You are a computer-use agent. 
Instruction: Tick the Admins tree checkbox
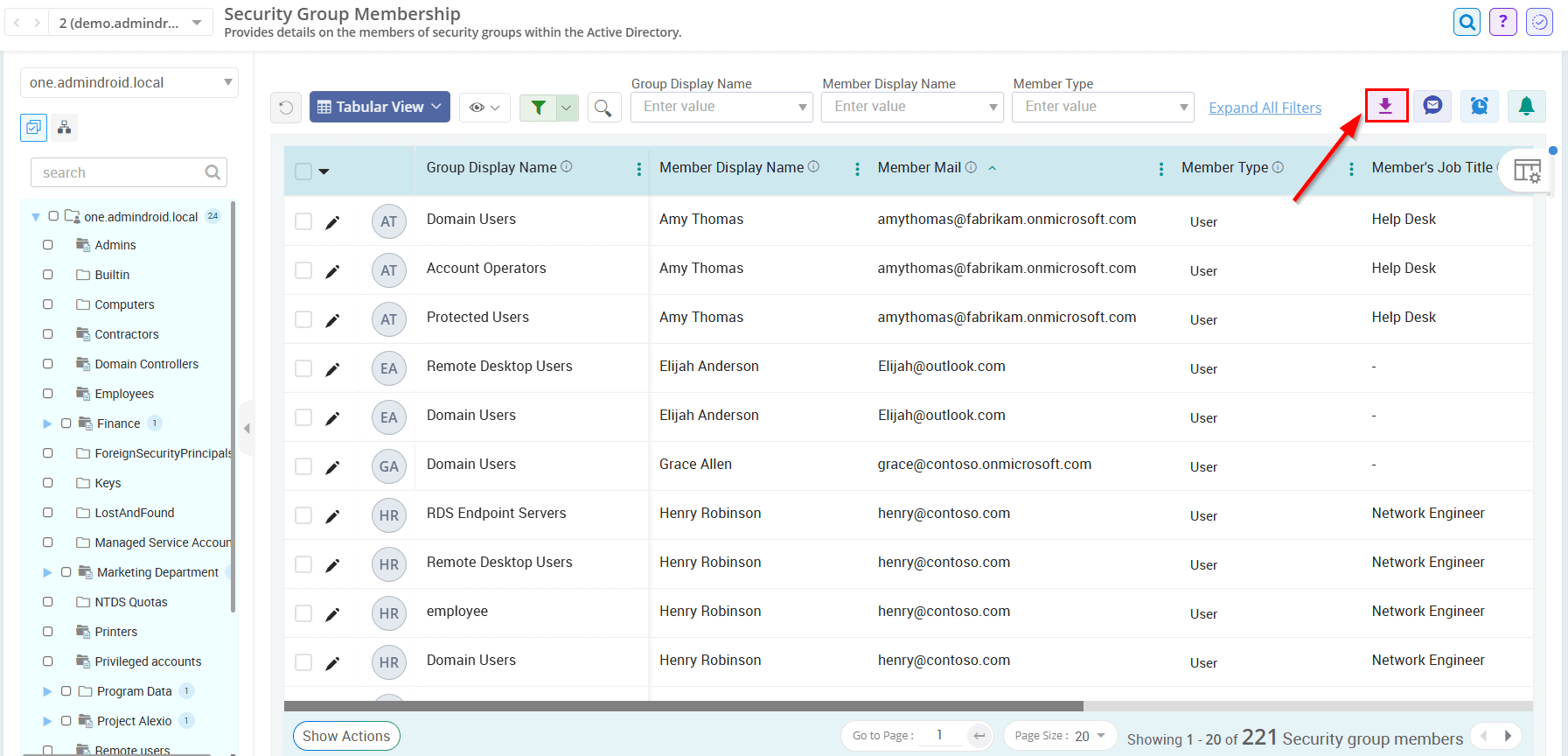48,245
